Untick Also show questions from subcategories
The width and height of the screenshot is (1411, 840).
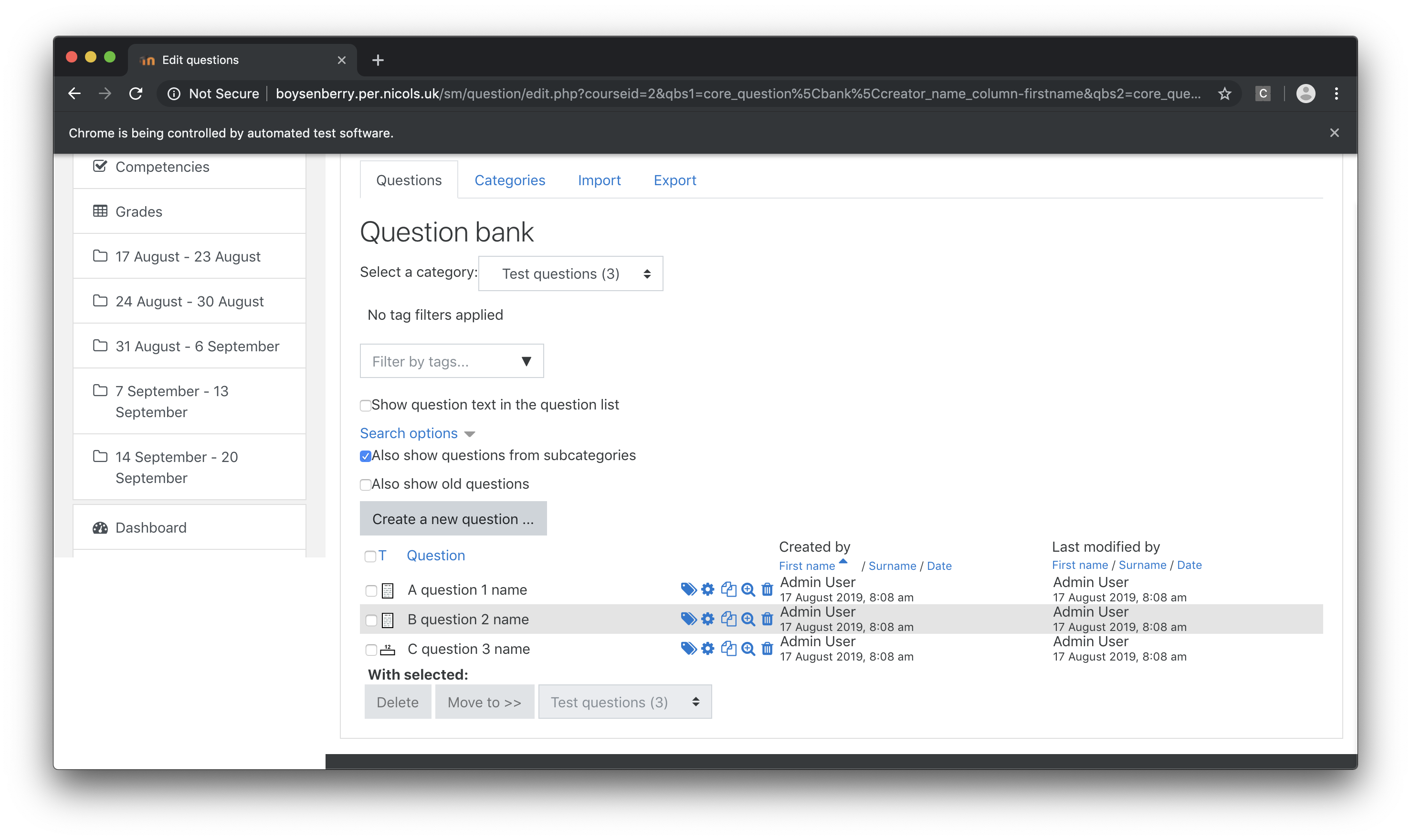365,456
